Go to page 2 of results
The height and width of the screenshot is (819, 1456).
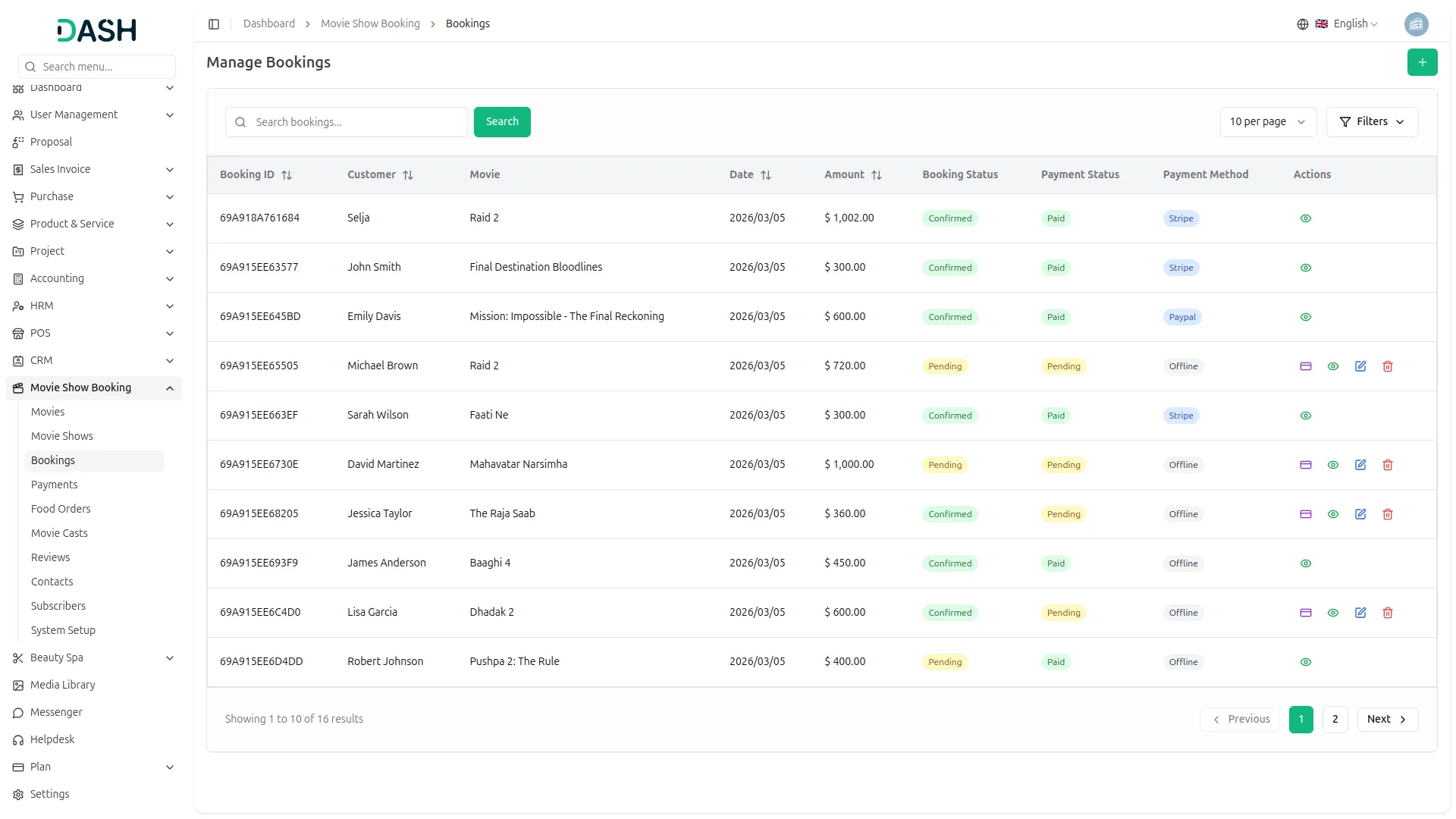click(1334, 719)
